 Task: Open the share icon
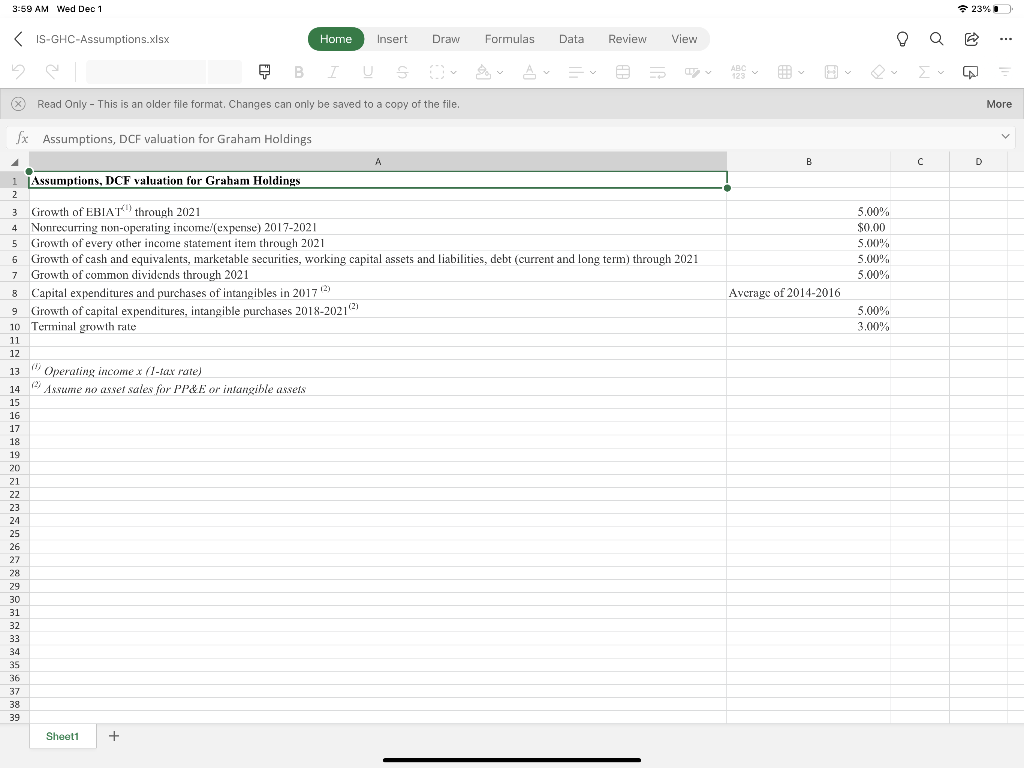pos(971,39)
